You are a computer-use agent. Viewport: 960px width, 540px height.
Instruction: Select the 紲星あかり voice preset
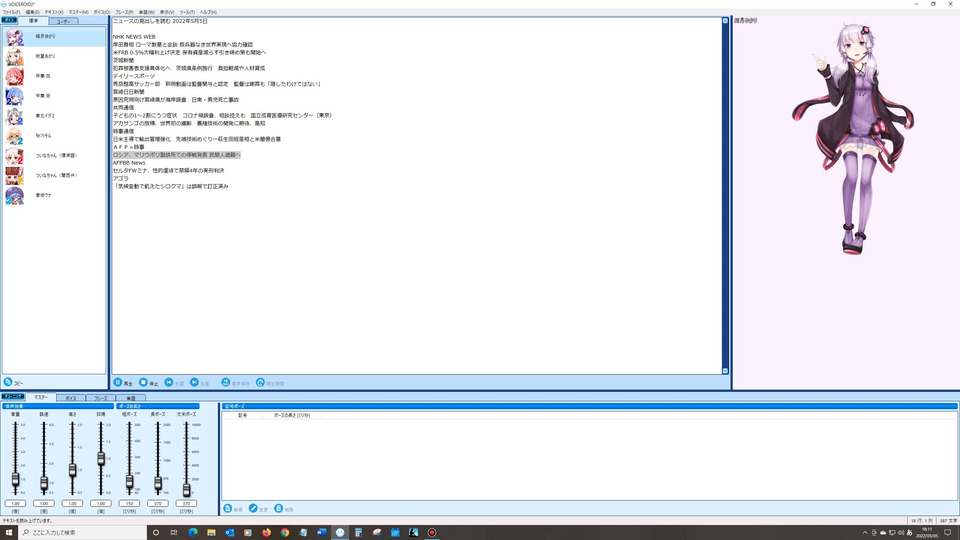coord(54,56)
